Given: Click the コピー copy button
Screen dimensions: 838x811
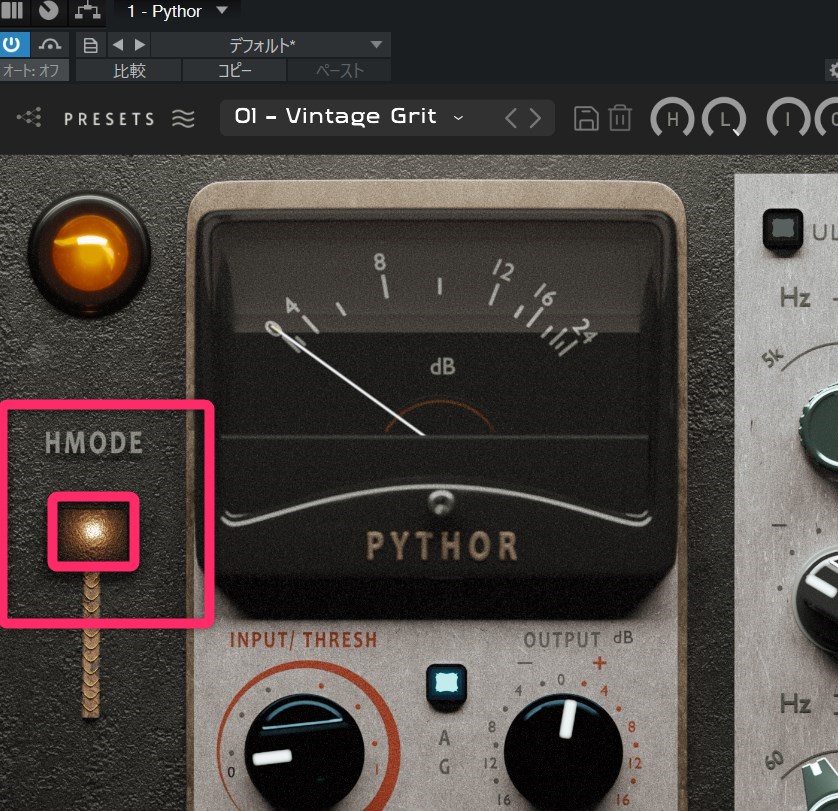Looking at the screenshot, I should (x=235, y=71).
